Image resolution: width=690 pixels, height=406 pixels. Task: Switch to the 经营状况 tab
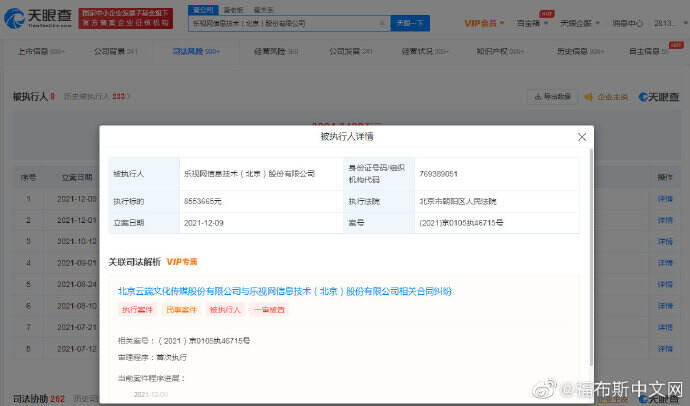(425, 51)
